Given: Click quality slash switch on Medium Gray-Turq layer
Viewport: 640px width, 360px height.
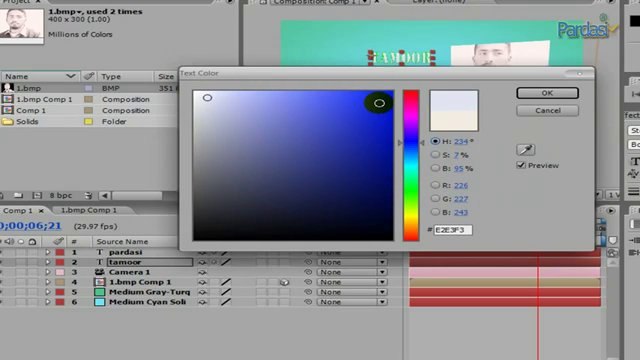Looking at the screenshot, I should click(226, 292).
